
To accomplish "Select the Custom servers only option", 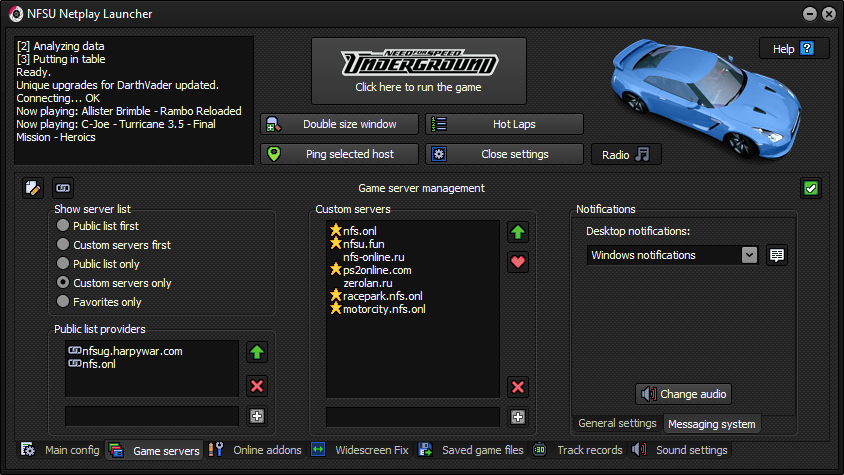I will [114, 283].
